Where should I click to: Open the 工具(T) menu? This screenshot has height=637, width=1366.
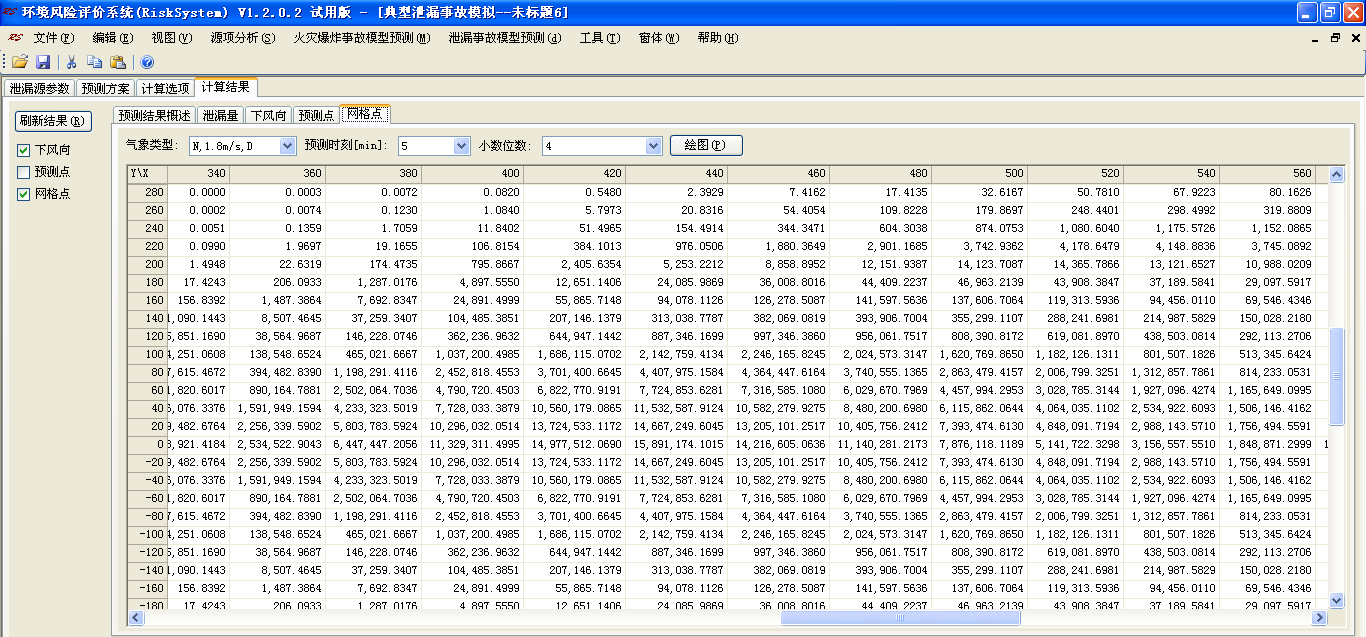600,38
